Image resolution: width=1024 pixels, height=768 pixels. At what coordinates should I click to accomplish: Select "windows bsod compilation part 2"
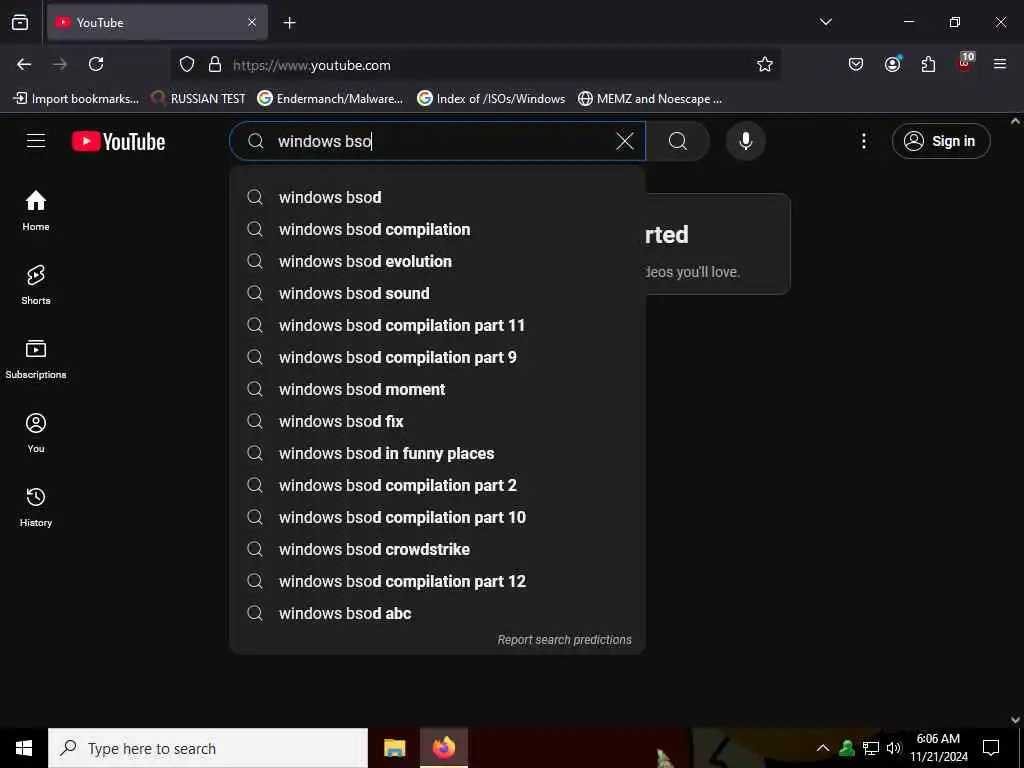[x=438, y=485]
